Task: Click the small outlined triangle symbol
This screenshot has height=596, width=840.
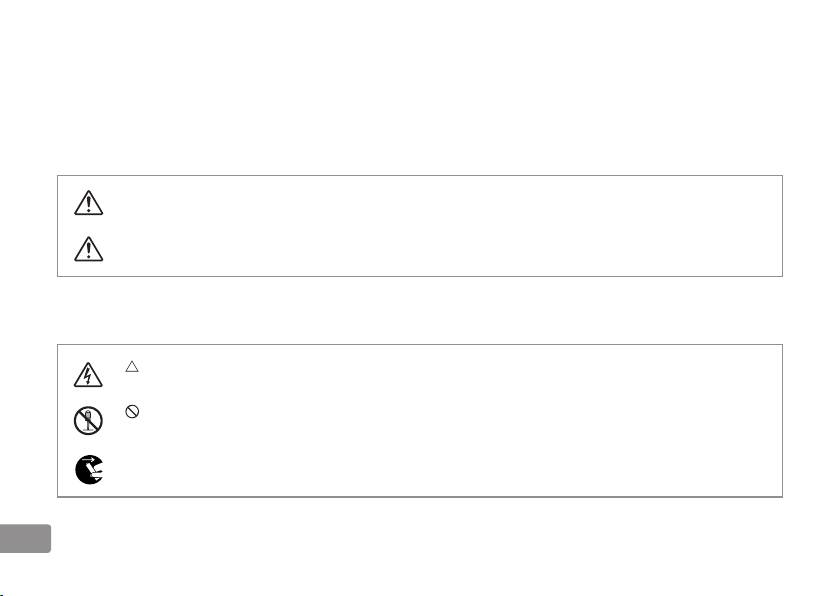Action: pos(131,367)
